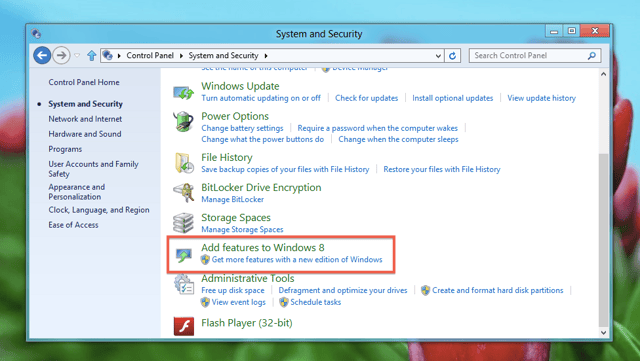Click the Forward navigation arrow button

coord(61,55)
